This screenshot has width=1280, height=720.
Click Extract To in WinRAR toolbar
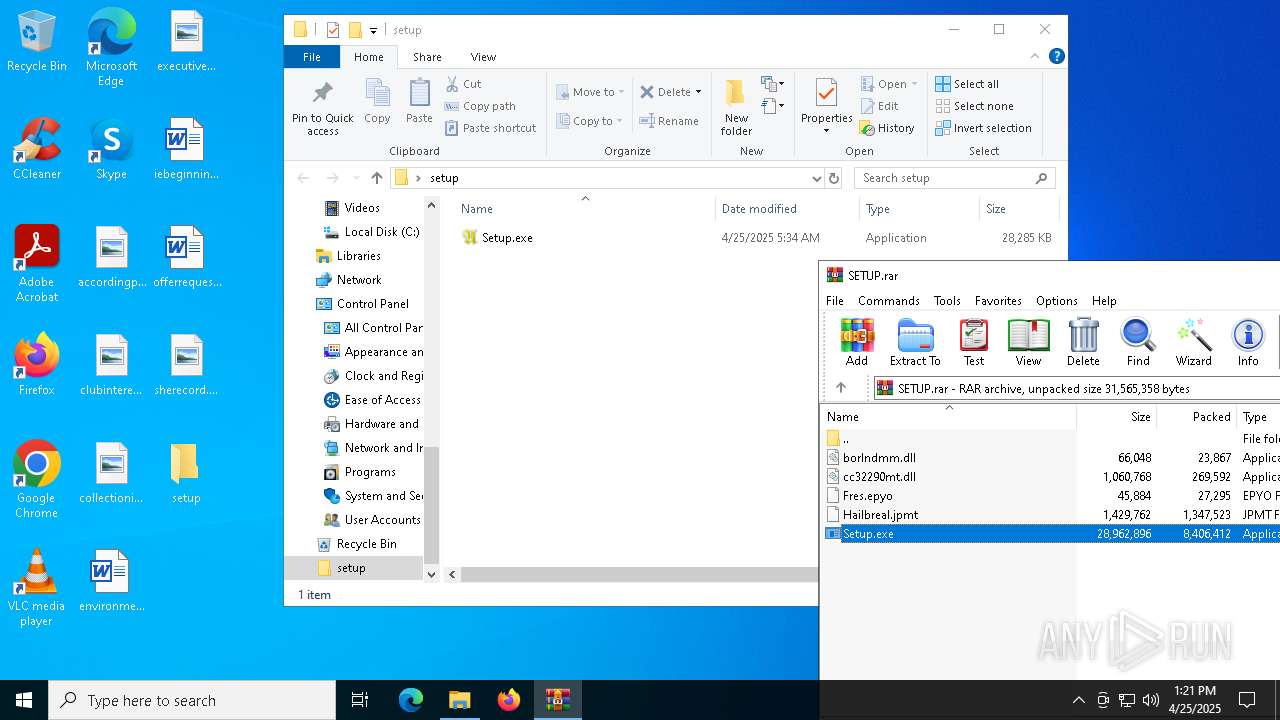click(915, 342)
